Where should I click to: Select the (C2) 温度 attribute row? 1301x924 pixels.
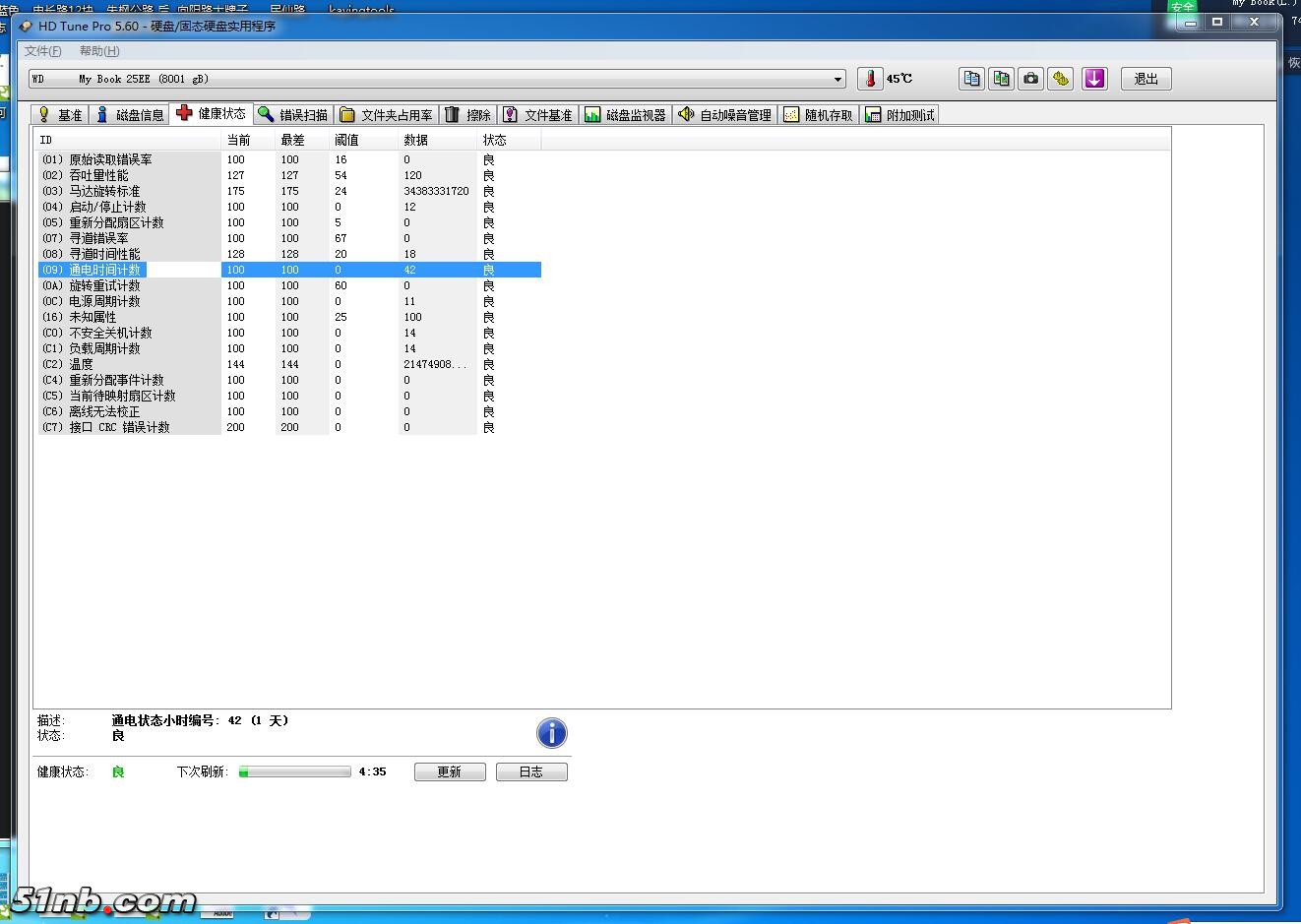click(x=128, y=364)
